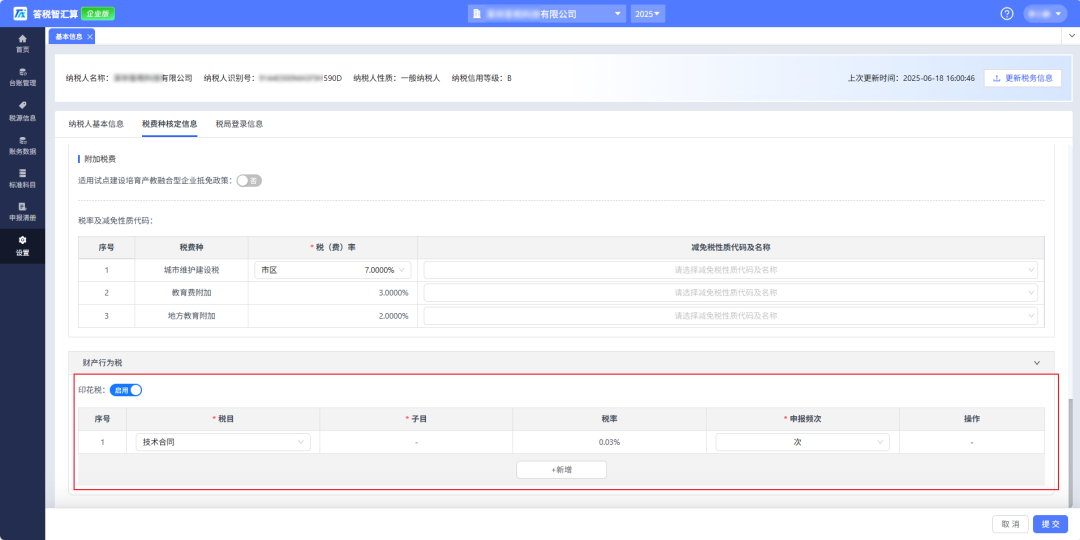The image size is (1080, 540).
Task: Toggle the 印花税 启用 switch
Action: pos(126,390)
